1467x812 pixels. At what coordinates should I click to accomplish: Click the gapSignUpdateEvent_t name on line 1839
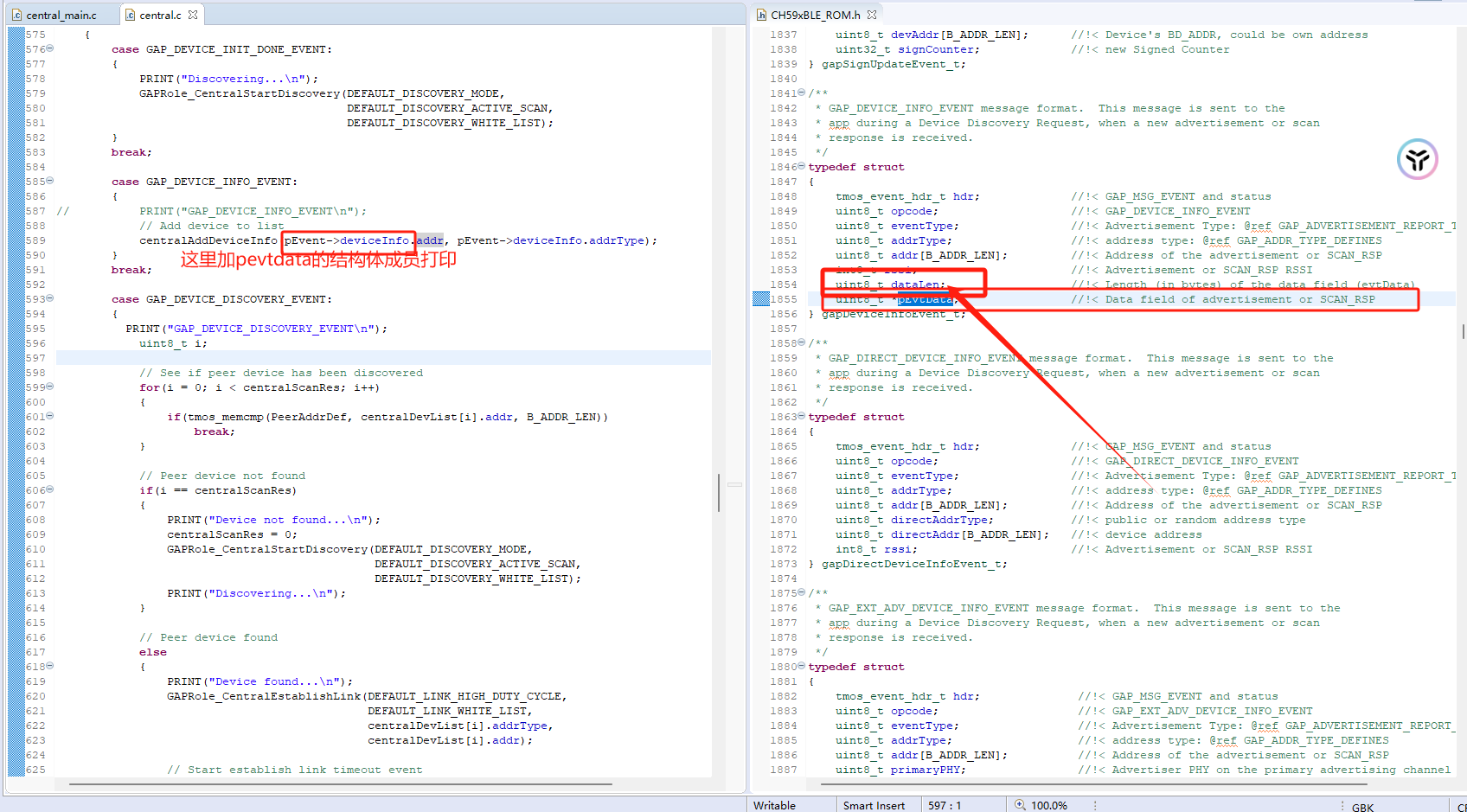click(890, 64)
